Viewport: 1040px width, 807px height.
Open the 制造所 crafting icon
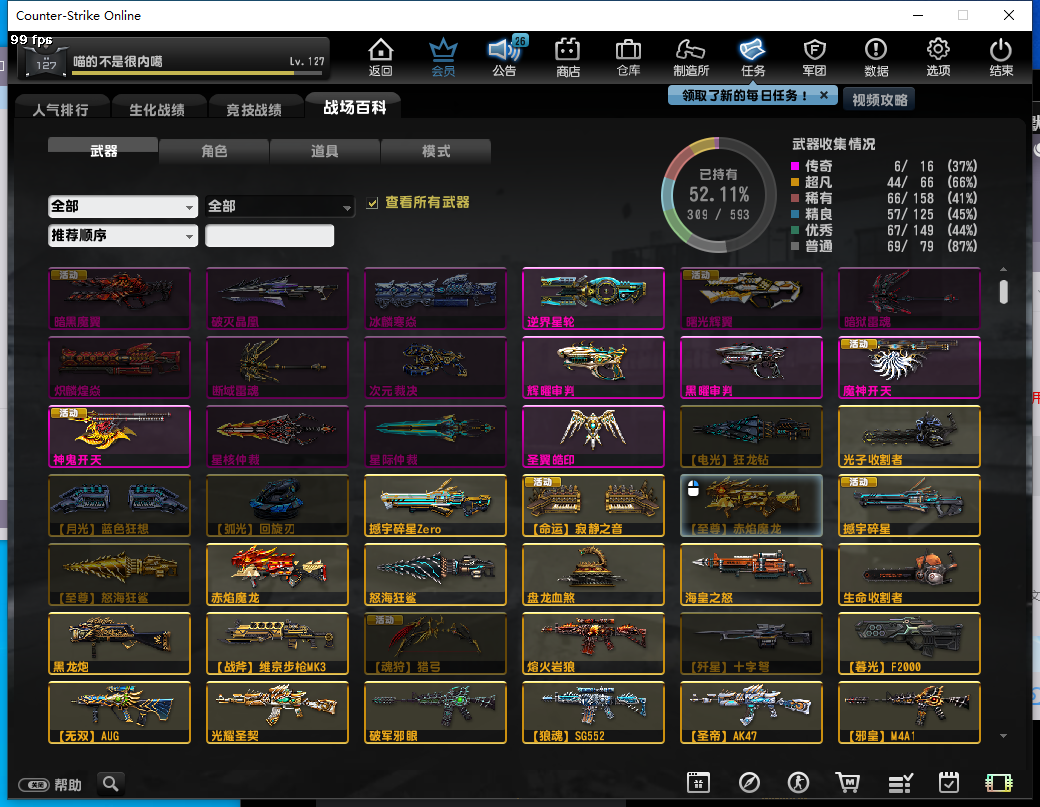tap(690, 57)
